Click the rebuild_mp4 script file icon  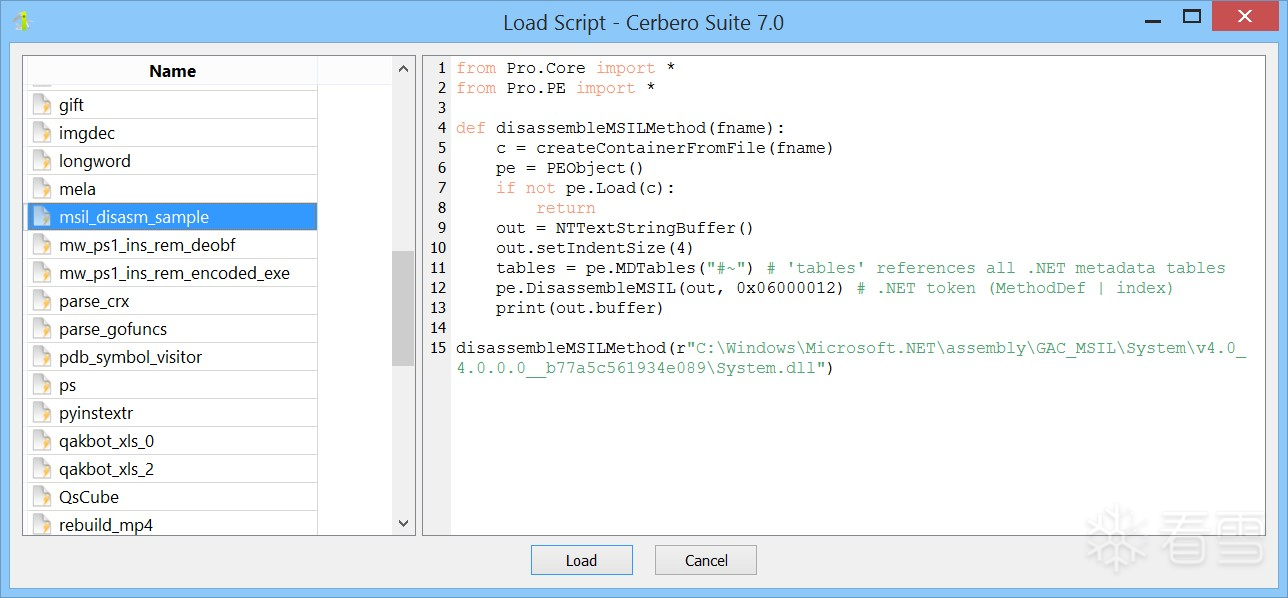tap(42, 525)
